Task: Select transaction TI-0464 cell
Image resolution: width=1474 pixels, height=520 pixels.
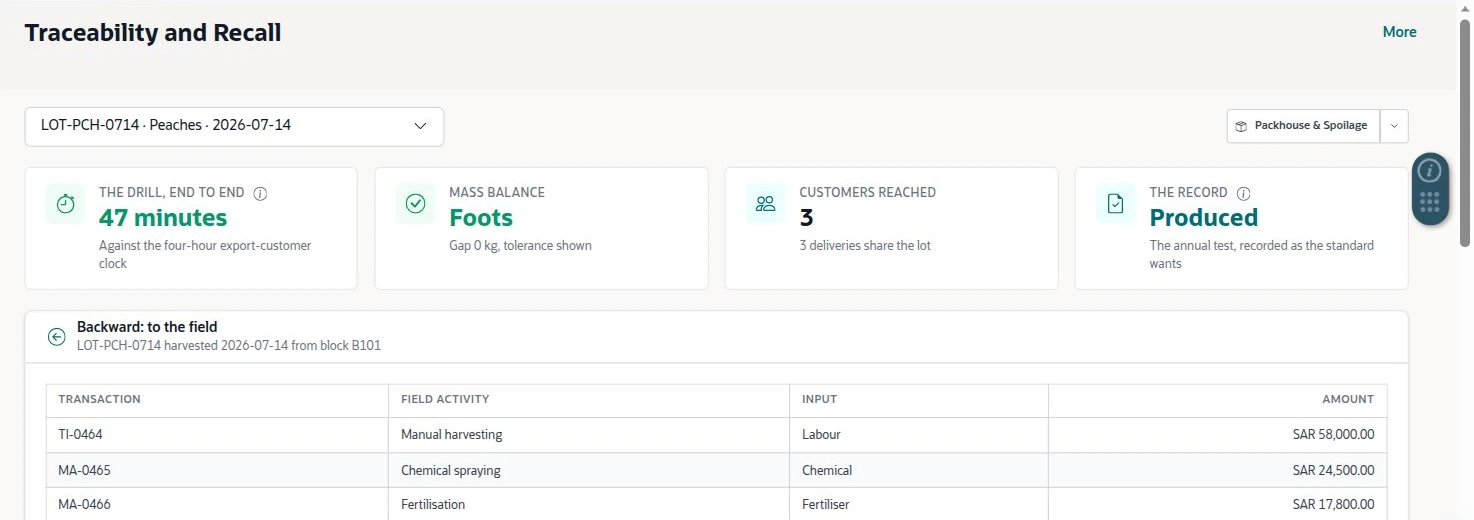Action: 217,435
